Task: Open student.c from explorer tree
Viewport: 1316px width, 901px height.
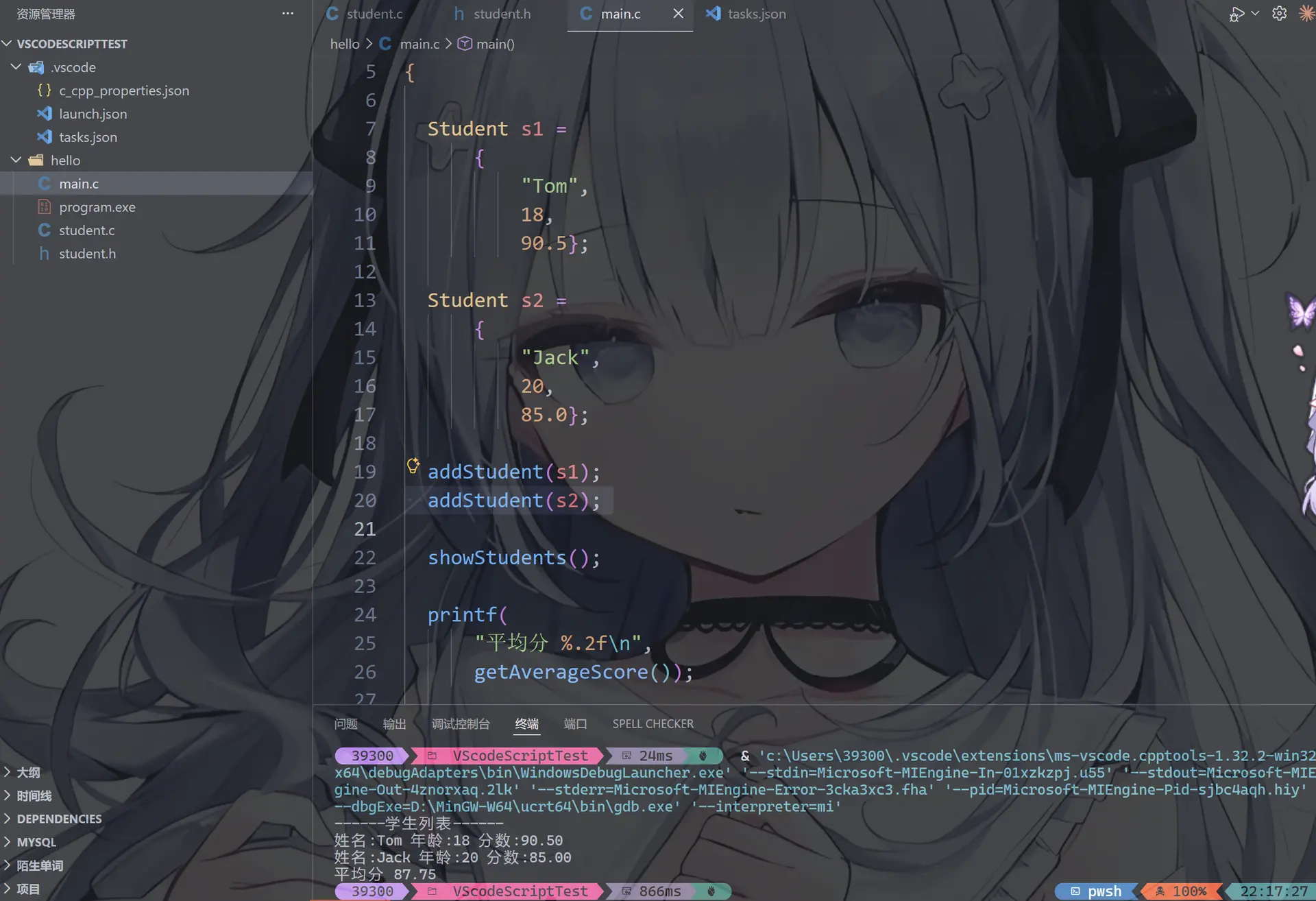Action: tap(86, 230)
